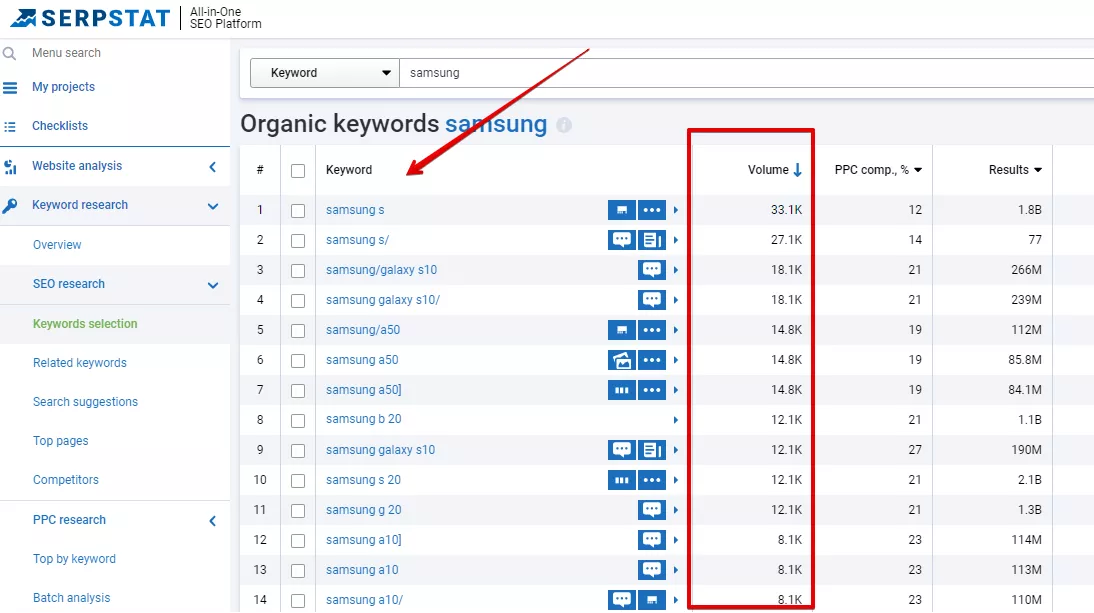Check the box for samsung s/ row
The width and height of the screenshot is (1094, 613).
tap(298, 241)
